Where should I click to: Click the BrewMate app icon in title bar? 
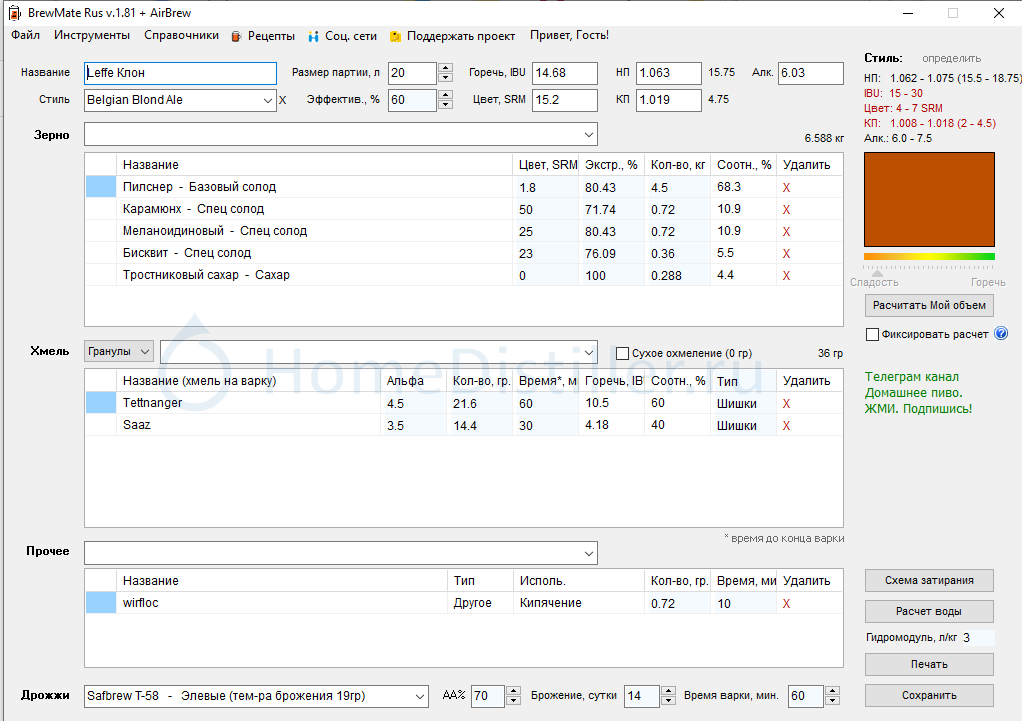point(14,13)
